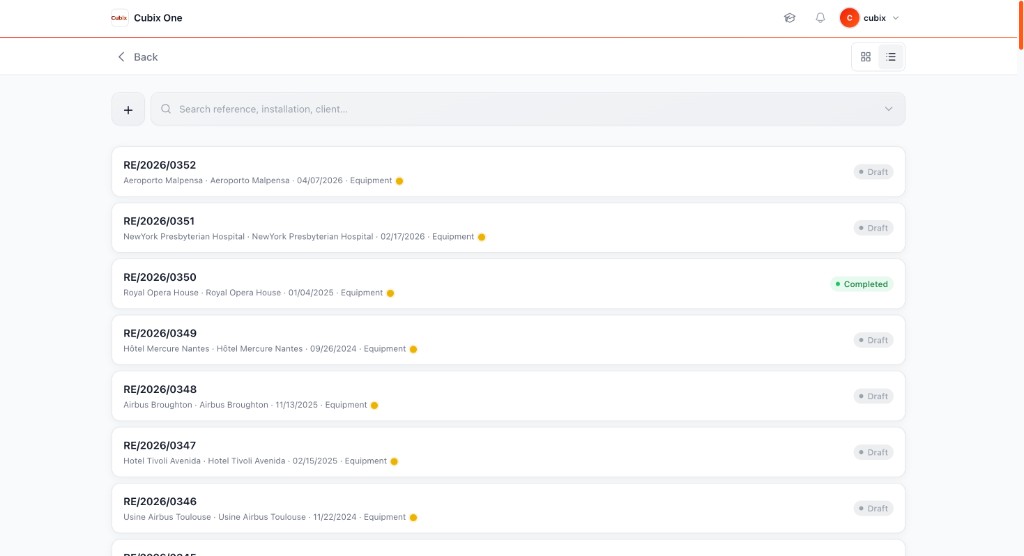Image resolution: width=1024 pixels, height=556 pixels.
Task: Open record RE/2026/0350
Action: (508, 284)
